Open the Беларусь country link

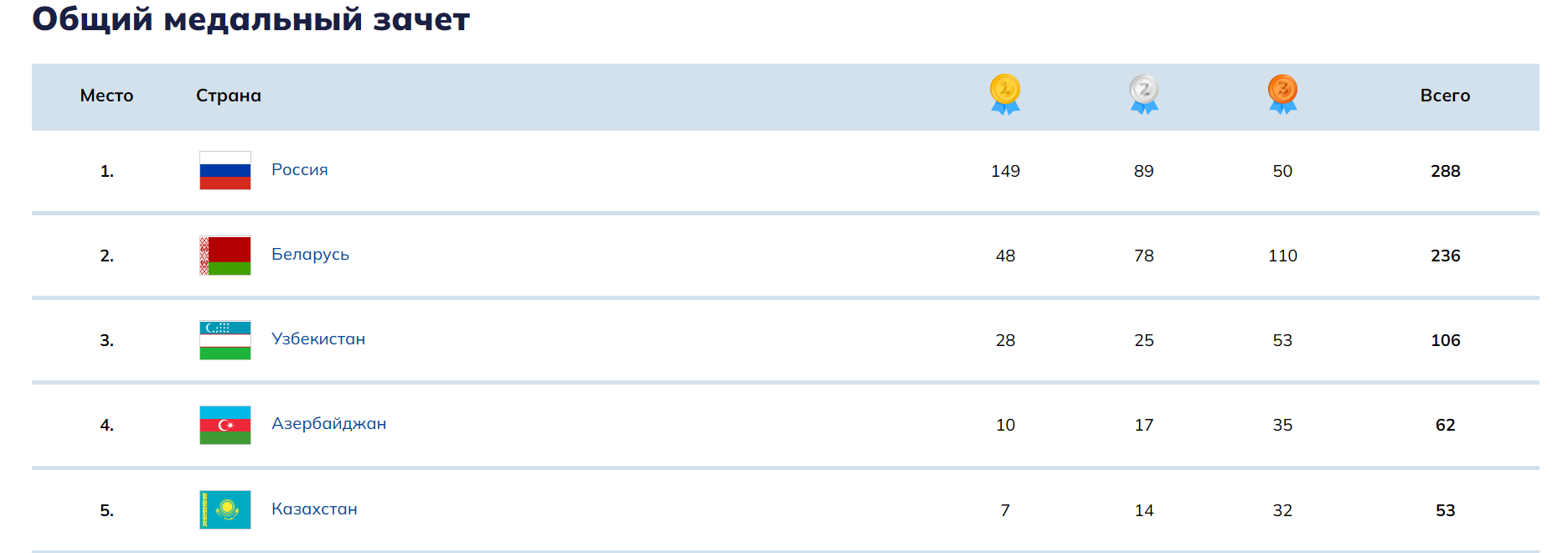pyautogui.click(x=310, y=254)
